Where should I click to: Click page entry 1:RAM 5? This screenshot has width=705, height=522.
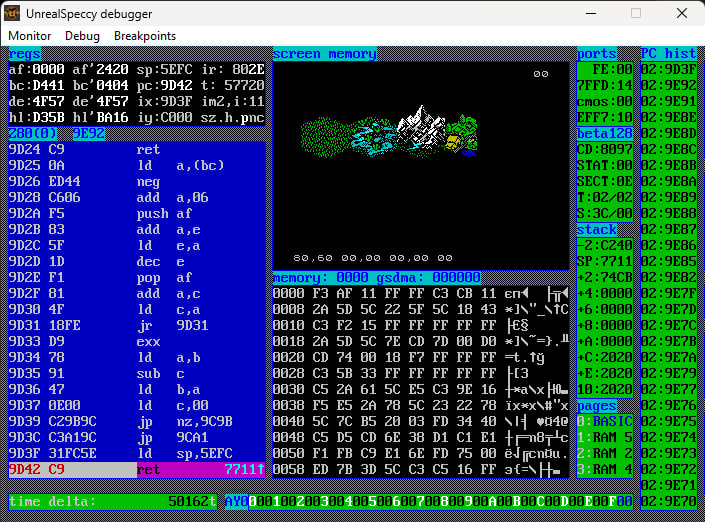[x=605, y=437]
